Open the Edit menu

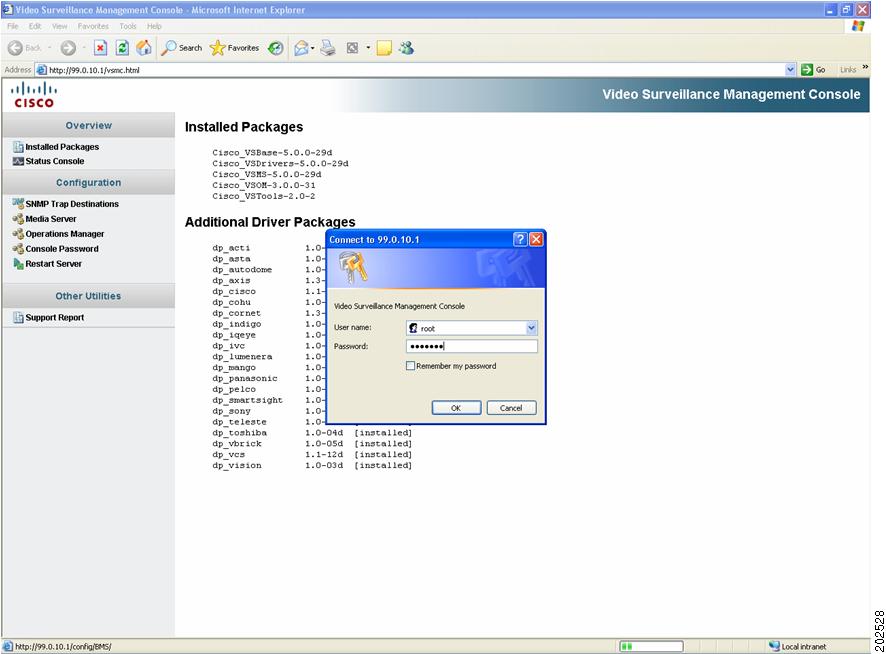click(x=35, y=26)
